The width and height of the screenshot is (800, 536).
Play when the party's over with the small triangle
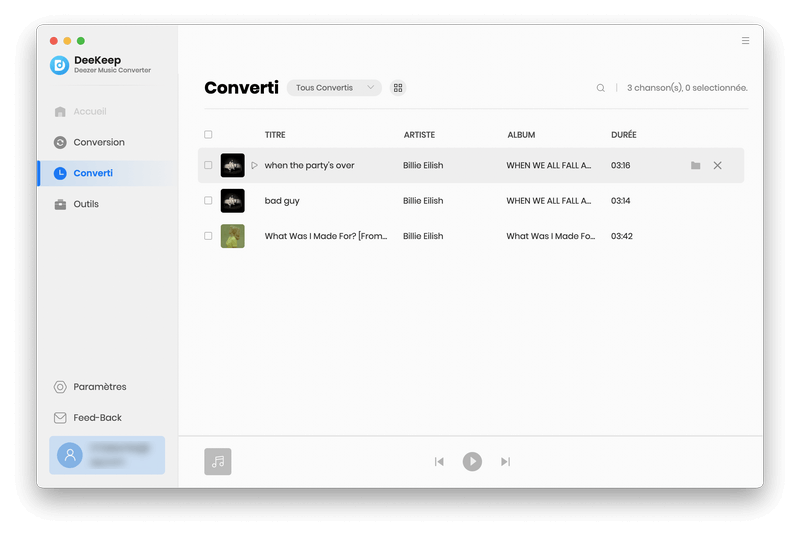point(254,165)
